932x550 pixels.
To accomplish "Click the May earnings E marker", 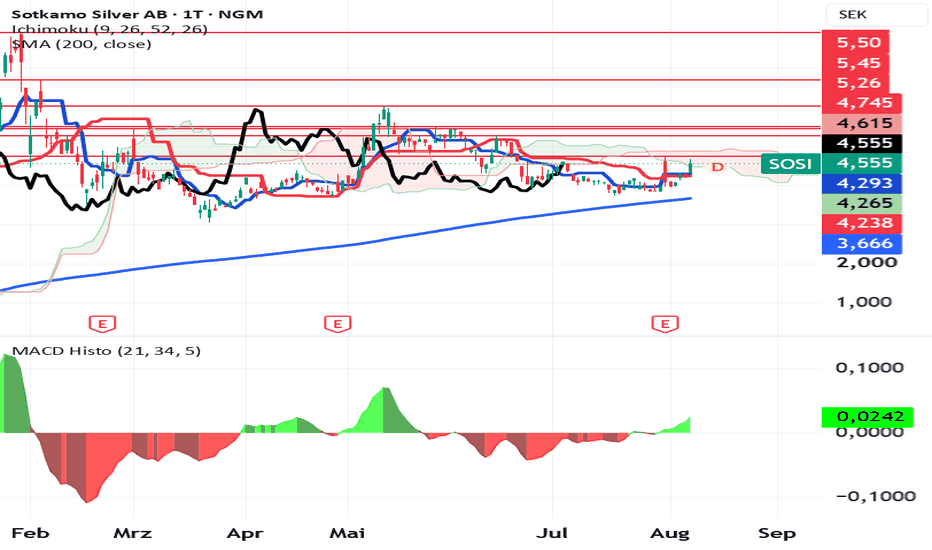I will tap(338, 324).
